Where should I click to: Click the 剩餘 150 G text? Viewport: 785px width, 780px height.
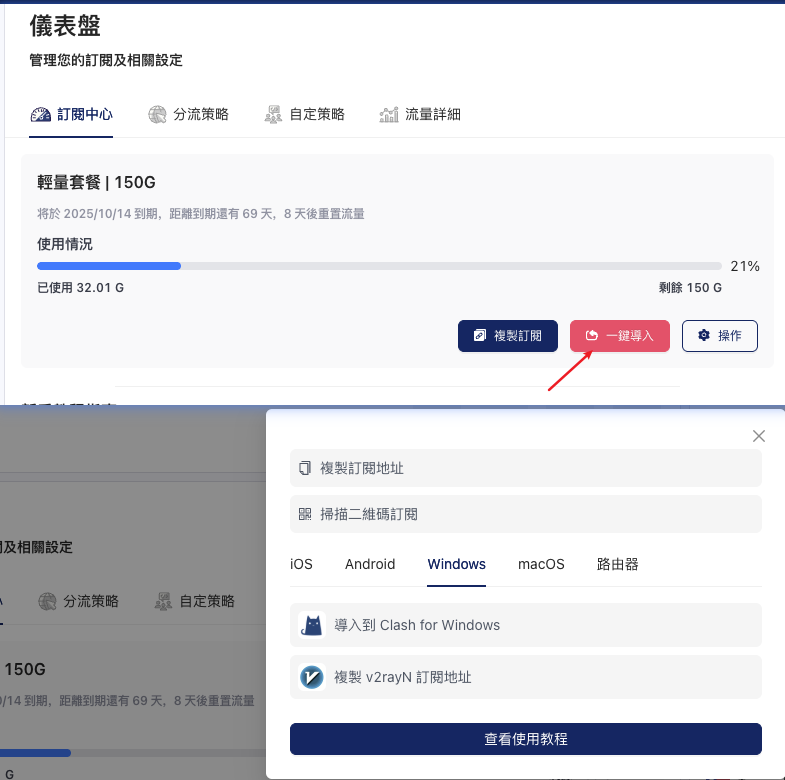click(690, 288)
